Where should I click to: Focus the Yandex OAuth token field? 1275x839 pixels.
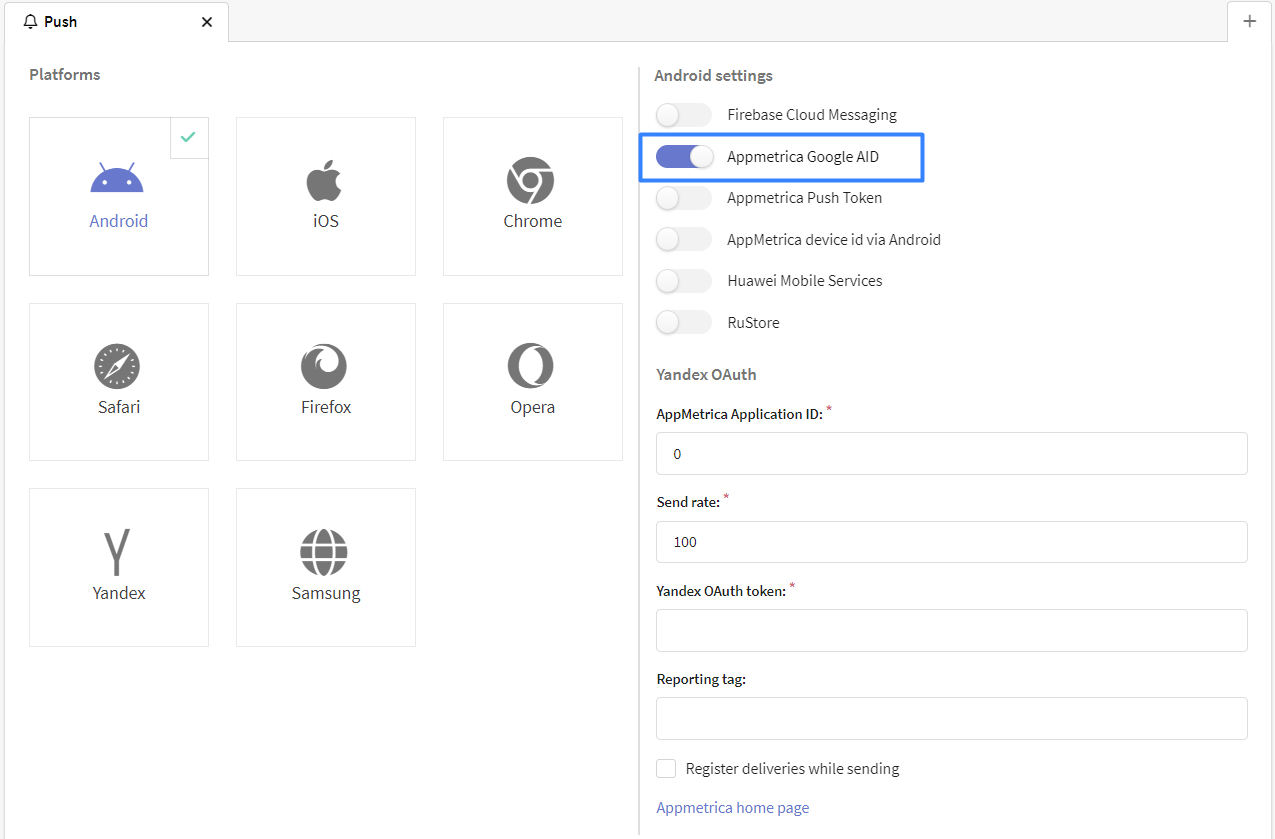click(952, 631)
